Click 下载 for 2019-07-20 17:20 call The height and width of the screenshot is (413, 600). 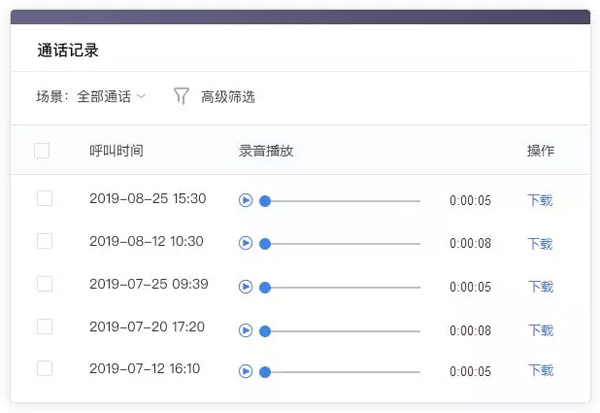coord(540,330)
